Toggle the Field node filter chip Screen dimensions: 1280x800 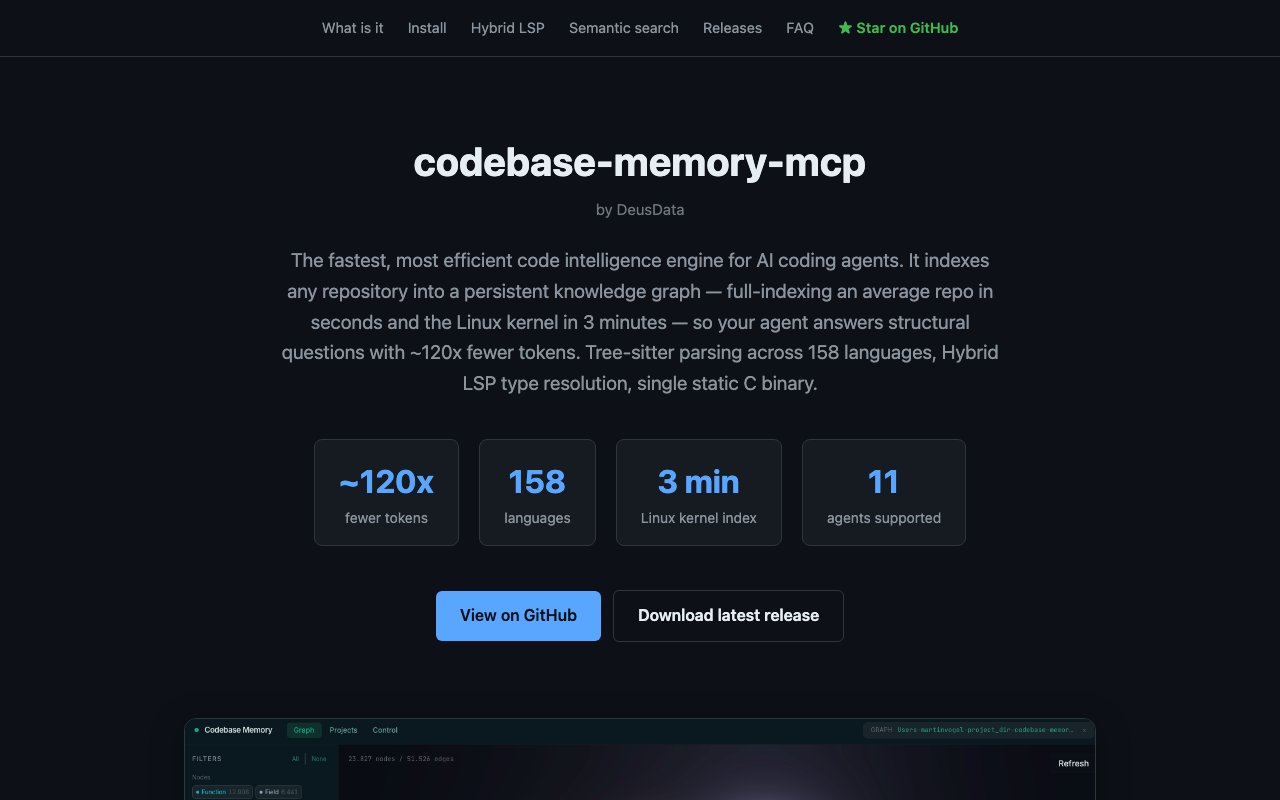click(278, 792)
